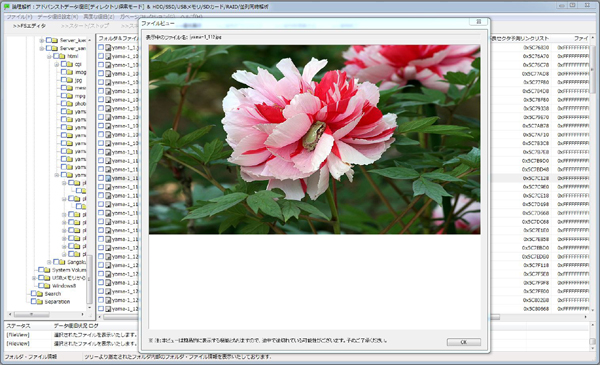Select the sector value 0x5C7A878
The width and height of the screenshot is (600, 365).
click(x=536, y=126)
